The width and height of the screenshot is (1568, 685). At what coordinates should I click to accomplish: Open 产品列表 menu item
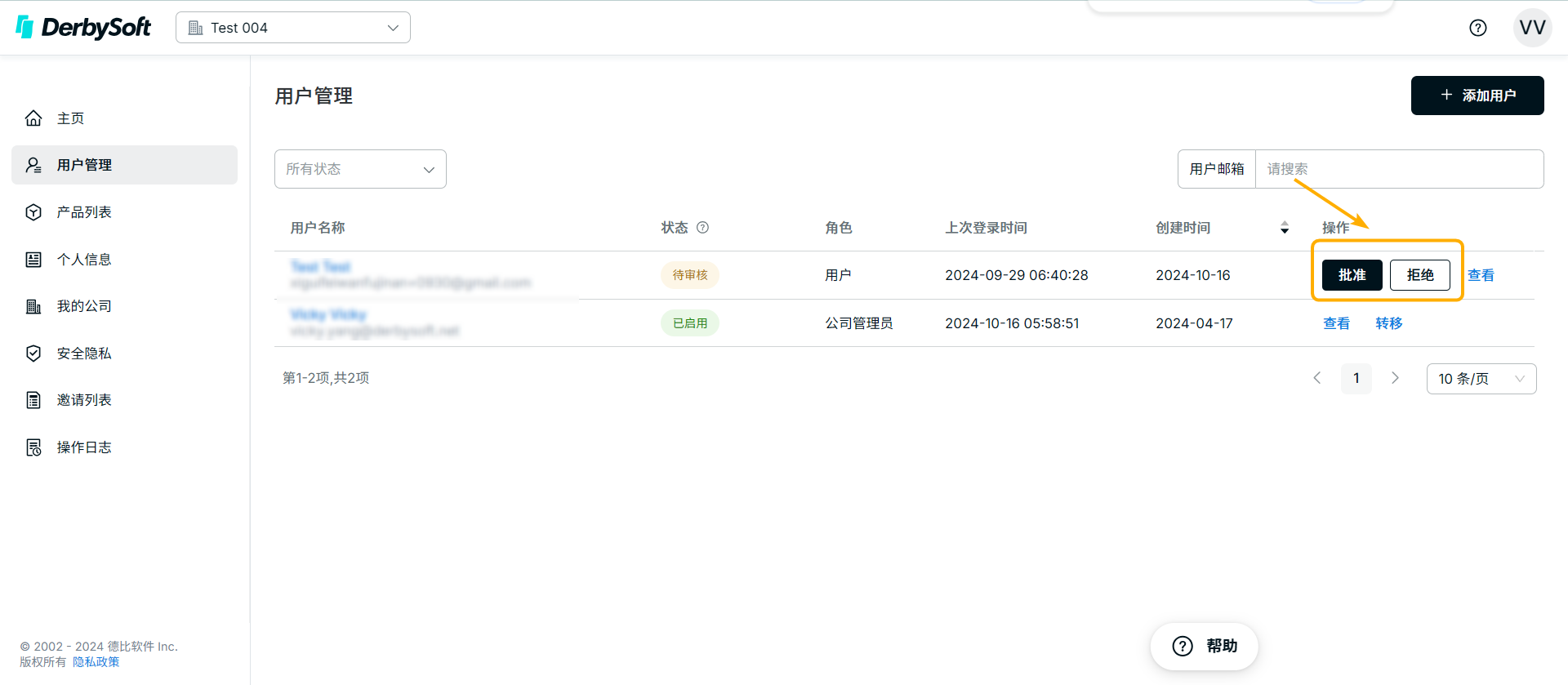[124, 212]
